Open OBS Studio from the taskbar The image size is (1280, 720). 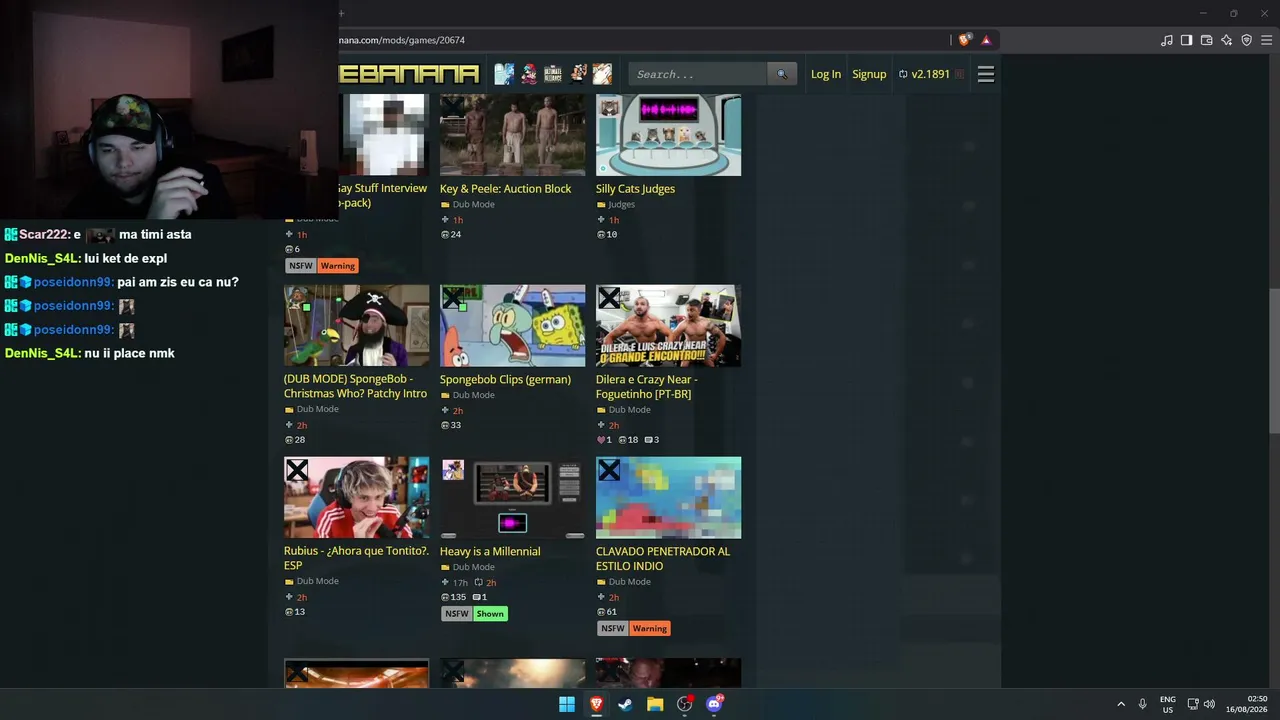[685, 704]
